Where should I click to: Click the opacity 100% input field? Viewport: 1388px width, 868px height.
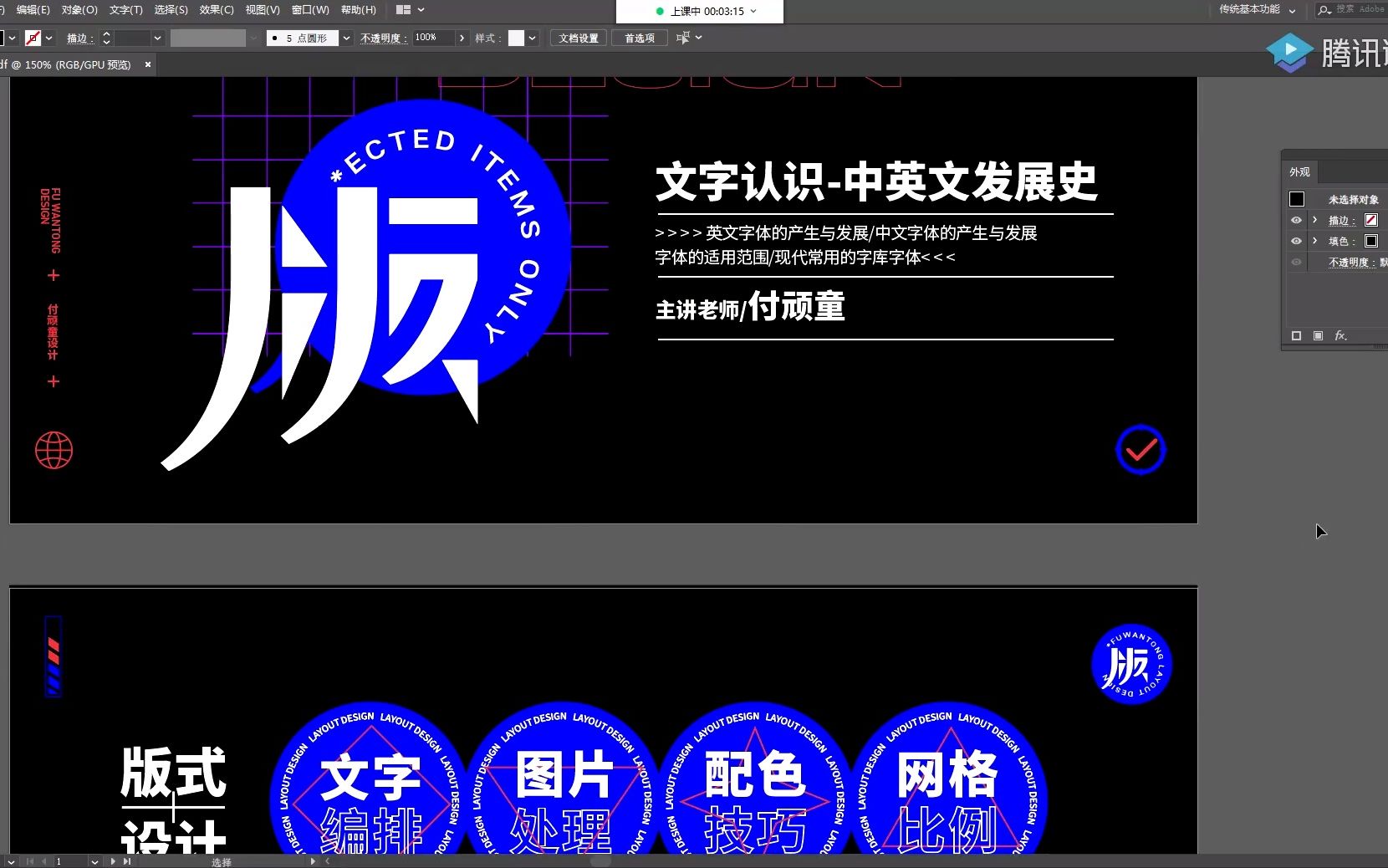tap(433, 38)
